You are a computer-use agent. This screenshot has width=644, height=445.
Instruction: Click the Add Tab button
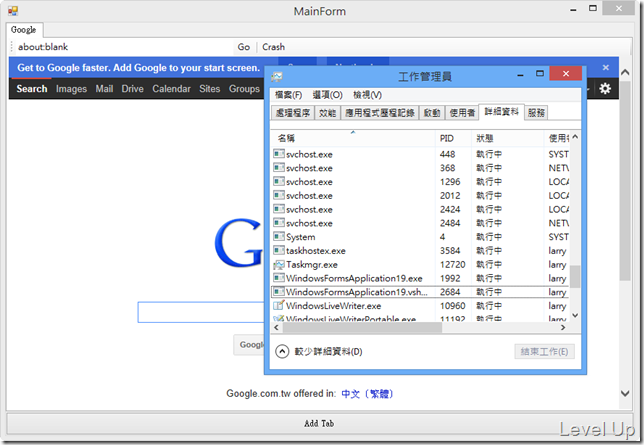tap(319, 423)
